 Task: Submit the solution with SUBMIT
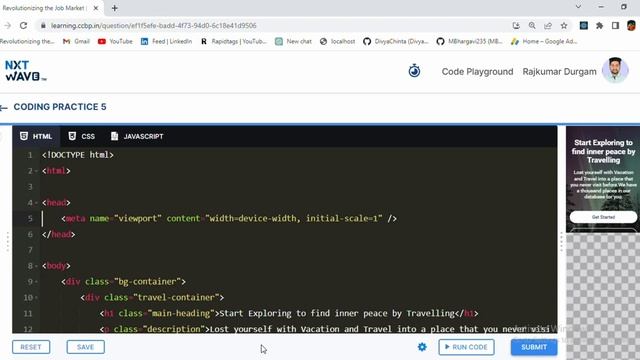pyautogui.click(x=534, y=347)
